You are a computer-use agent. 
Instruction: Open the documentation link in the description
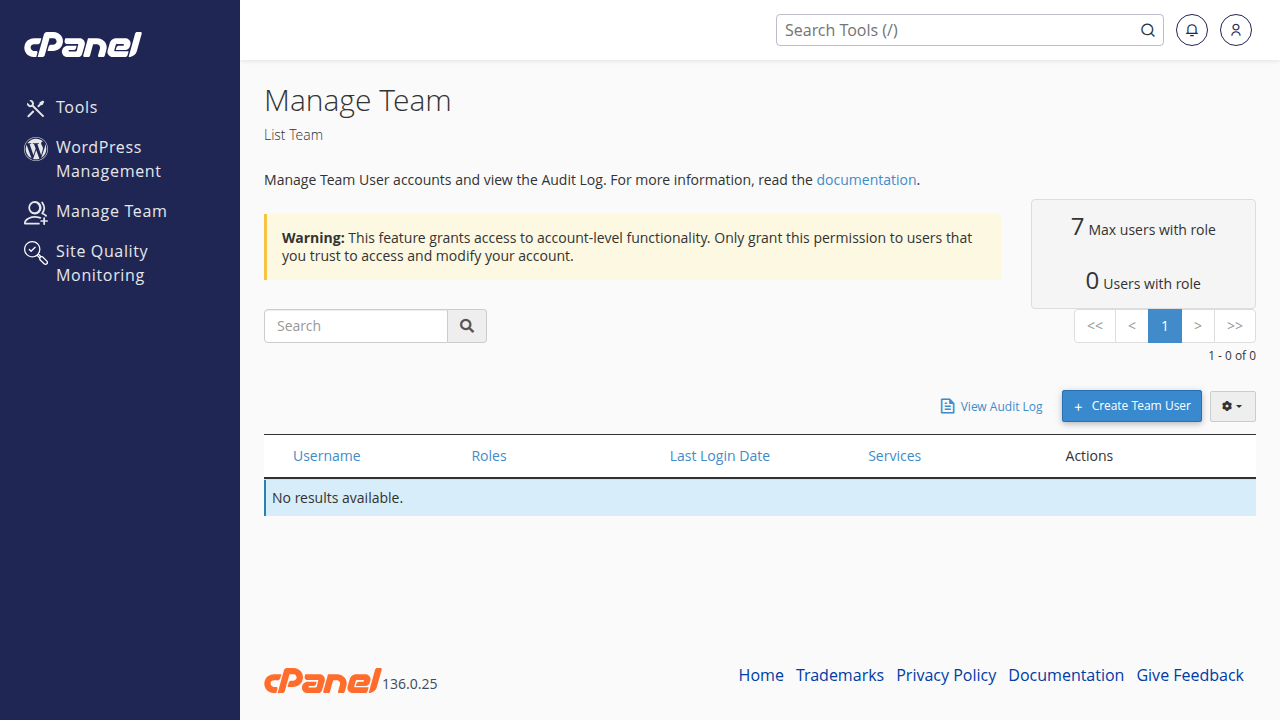(866, 180)
